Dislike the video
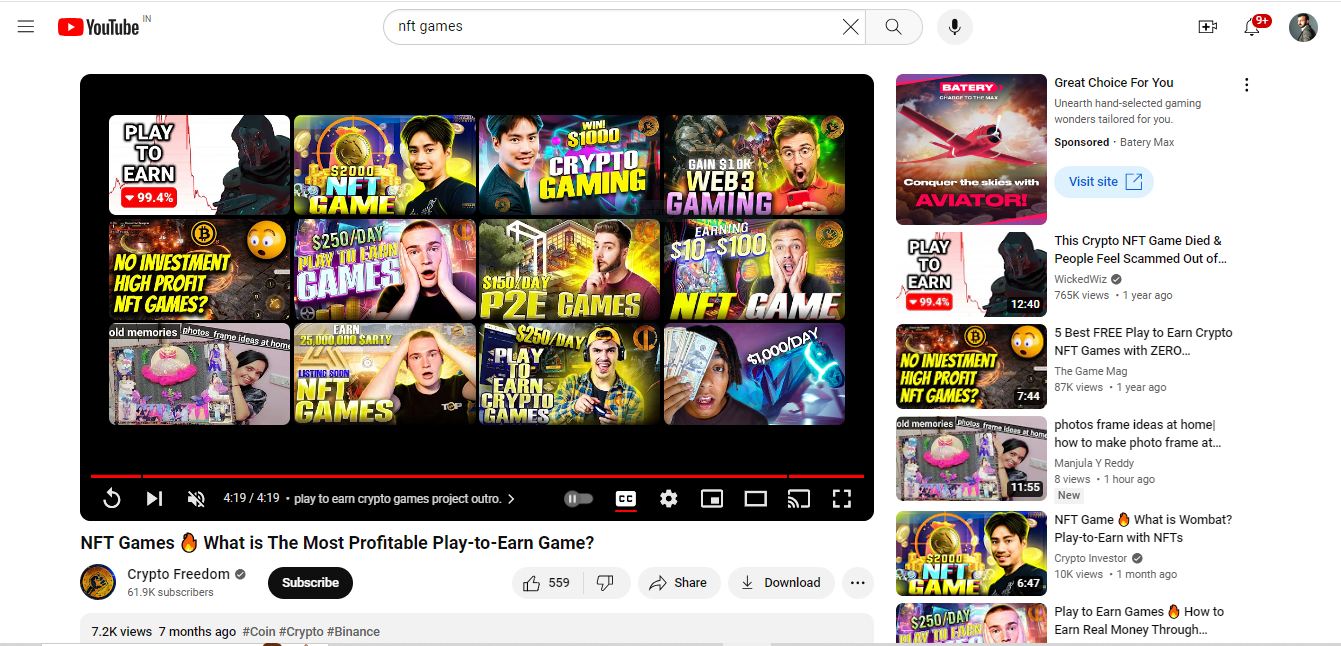 point(605,582)
